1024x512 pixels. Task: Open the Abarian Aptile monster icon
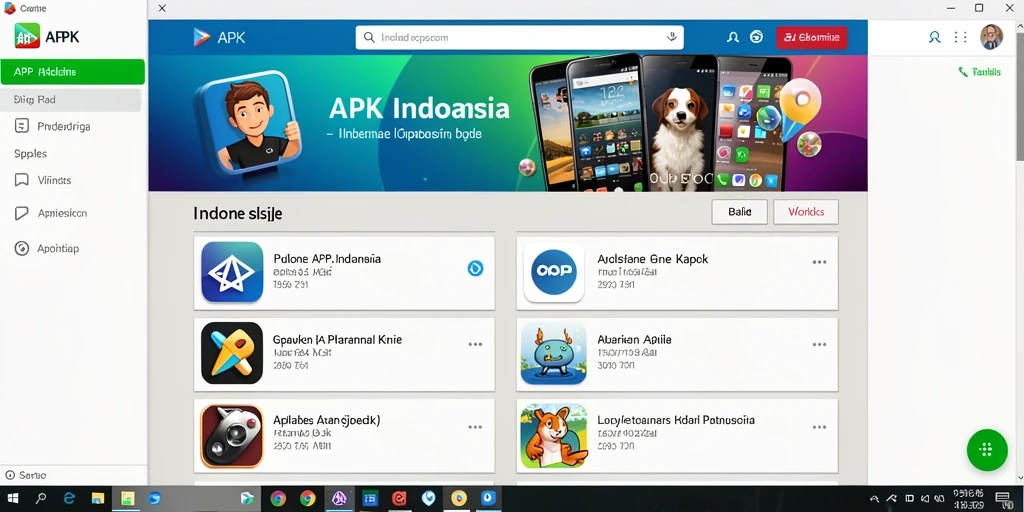tap(554, 353)
